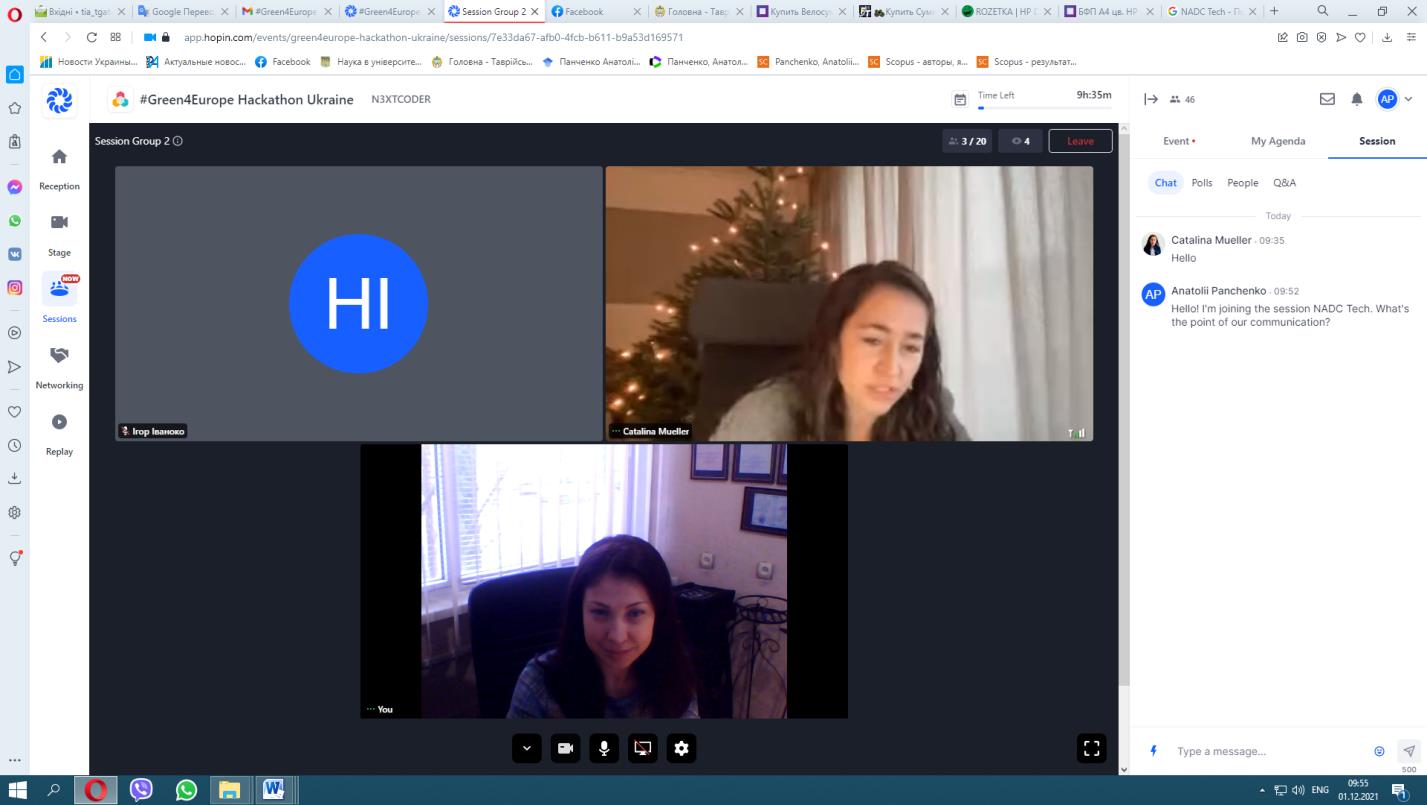Focus the Type a message field
This screenshot has height=805, width=1427.
(1268, 751)
